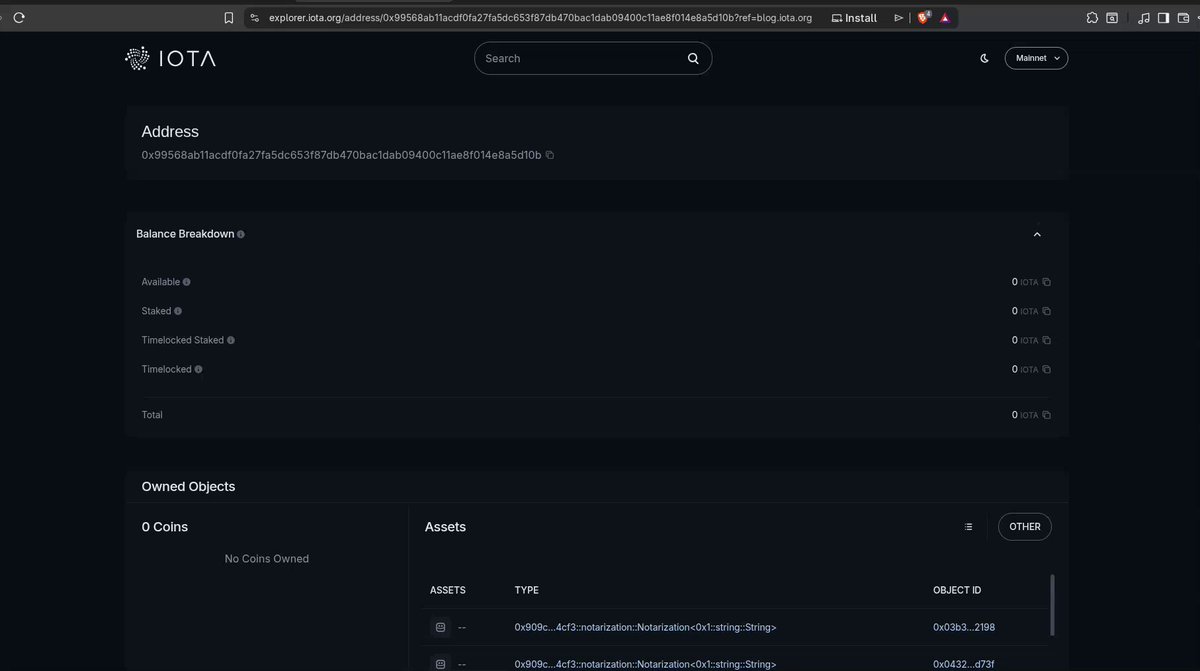Image resolution: width=1200 pixels, height=671 pixels.
Task: Click the OTHER assets filter button
Action: tap(1025, 527)
